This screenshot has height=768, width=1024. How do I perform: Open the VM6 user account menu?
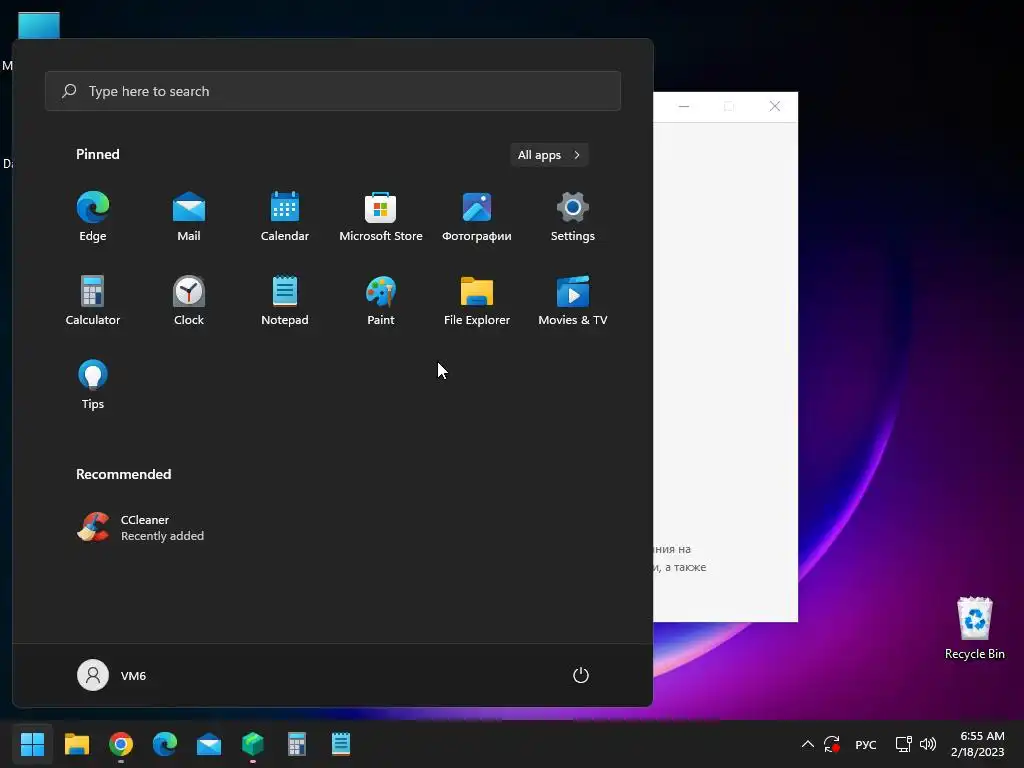point(112,675)
